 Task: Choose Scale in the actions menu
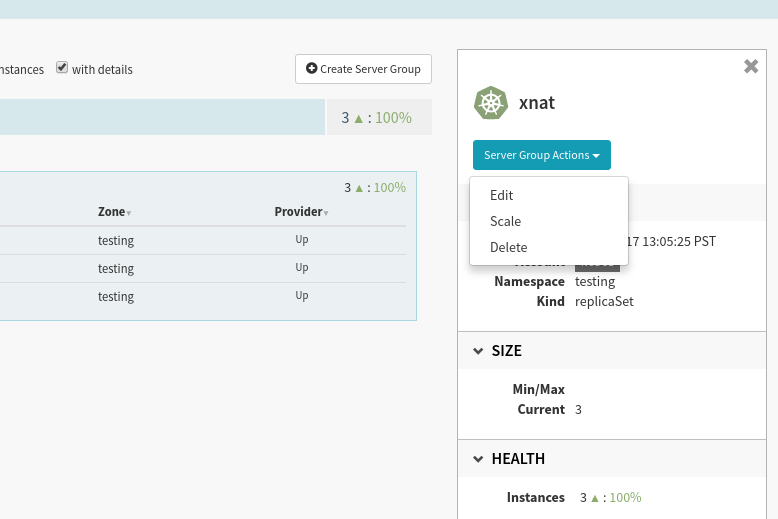pyautogui.click(x=505, y=222)
